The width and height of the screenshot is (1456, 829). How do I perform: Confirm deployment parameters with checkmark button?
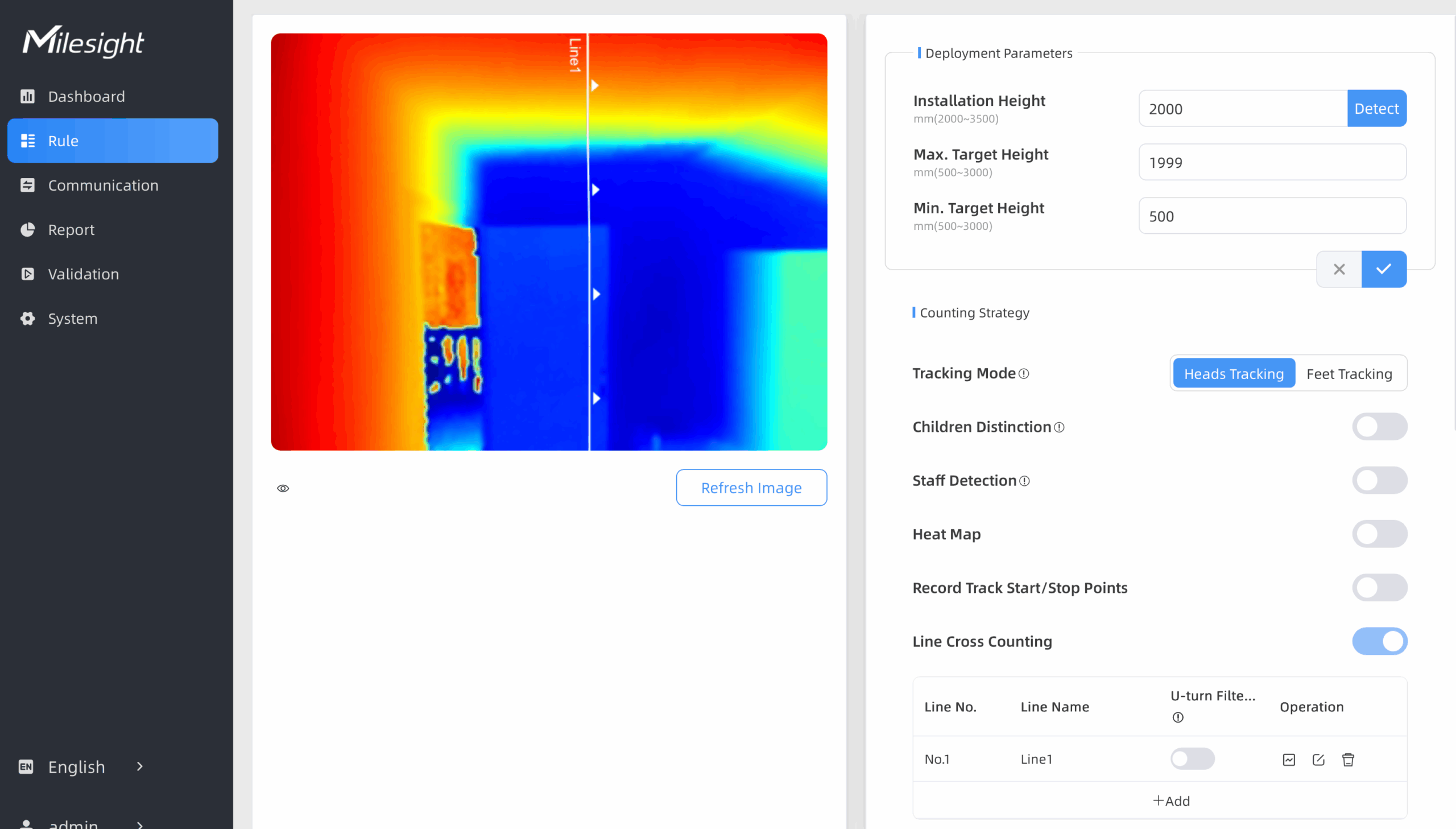[1384, 269]
